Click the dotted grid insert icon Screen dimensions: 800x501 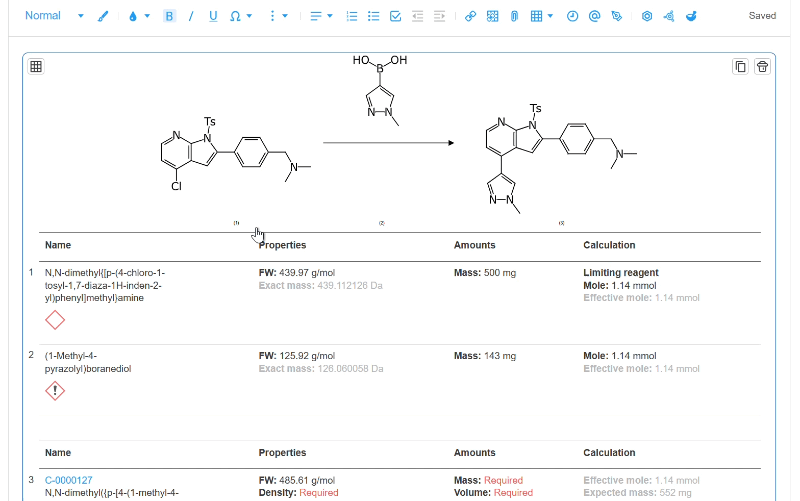point(492,16)
